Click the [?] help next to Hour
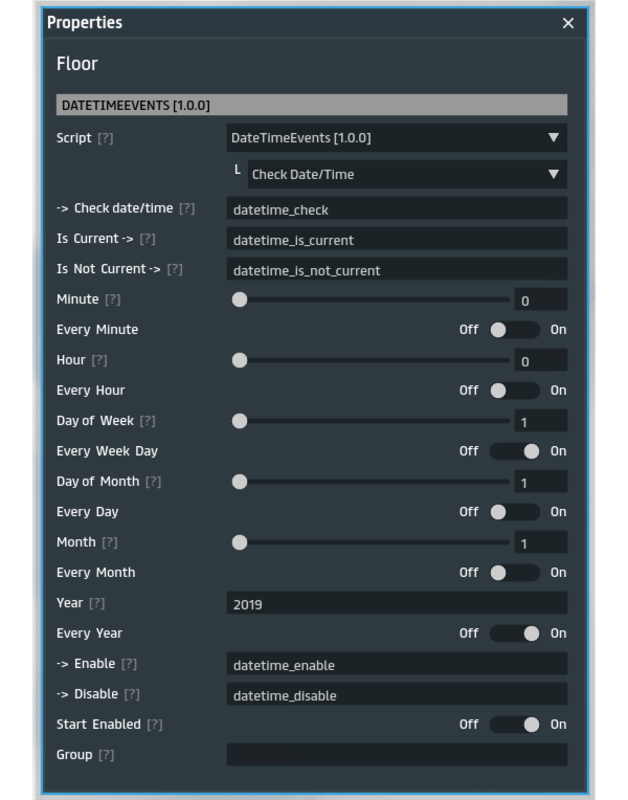 [99, 360]
